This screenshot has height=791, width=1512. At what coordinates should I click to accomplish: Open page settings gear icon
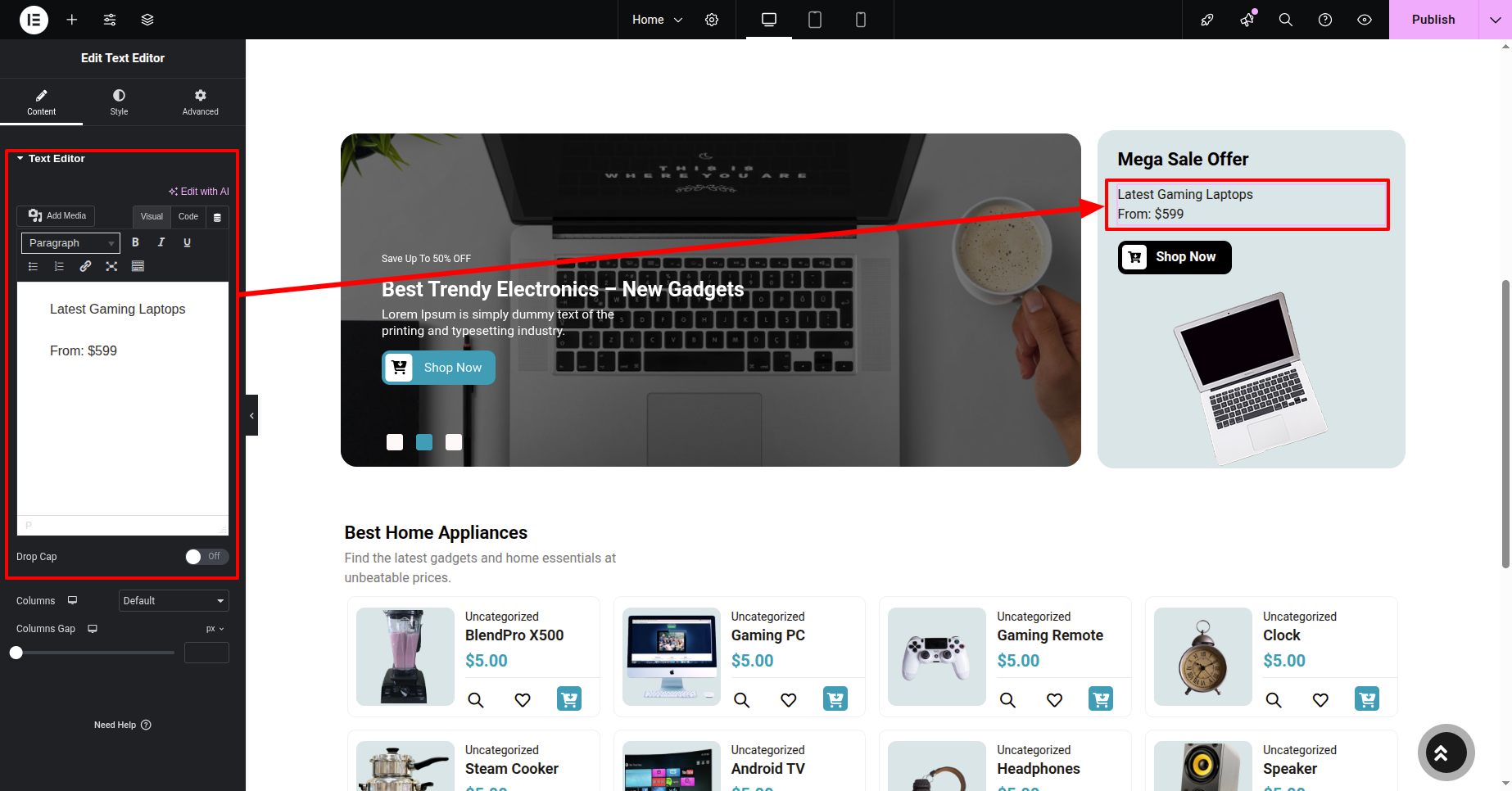pos(712,20)
